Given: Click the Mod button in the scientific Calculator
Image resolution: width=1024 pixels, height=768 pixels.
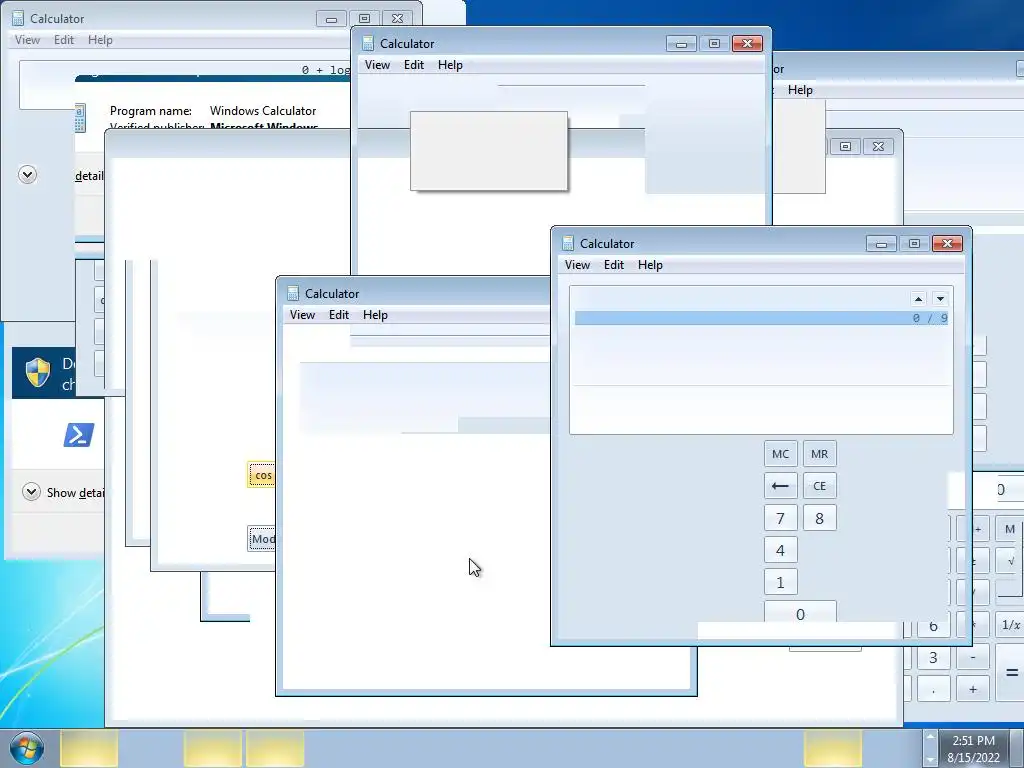Looking at the screenshot, I should tap(262, 539).
